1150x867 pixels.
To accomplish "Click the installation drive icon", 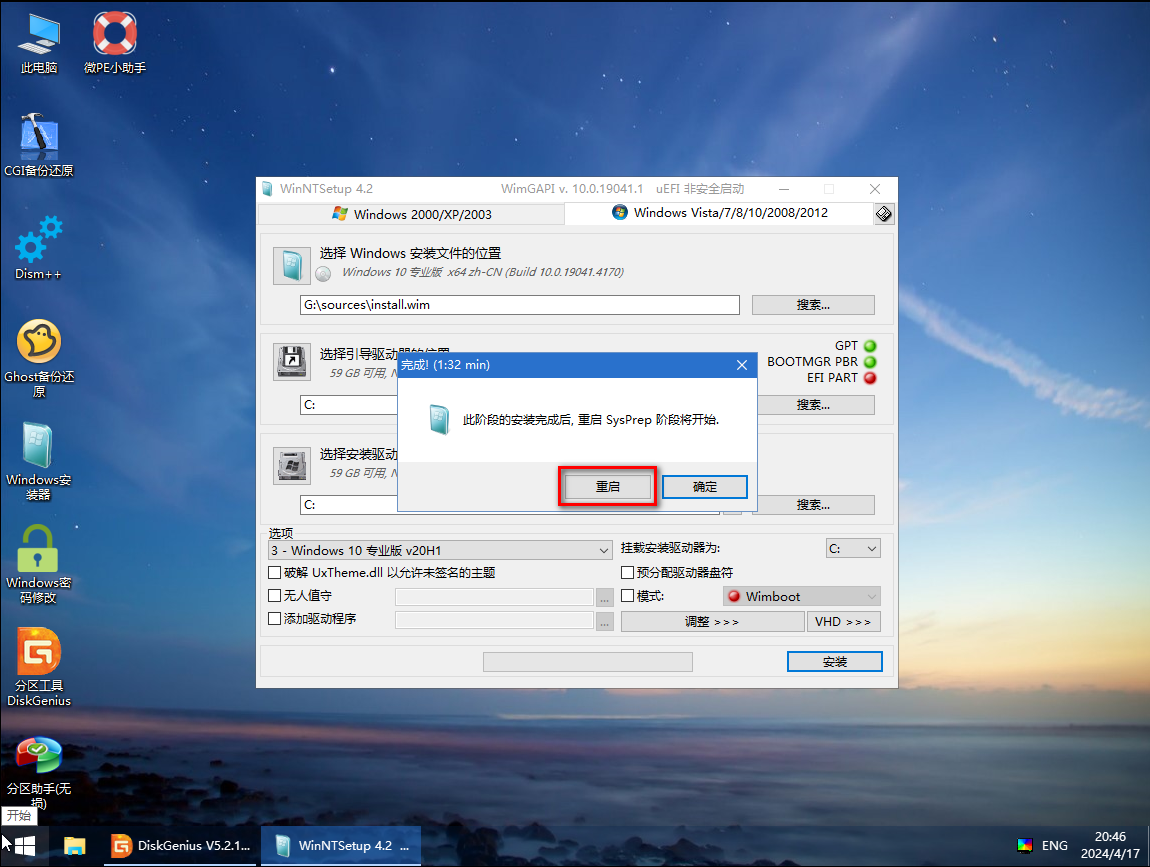I will [x=292, y=466].
